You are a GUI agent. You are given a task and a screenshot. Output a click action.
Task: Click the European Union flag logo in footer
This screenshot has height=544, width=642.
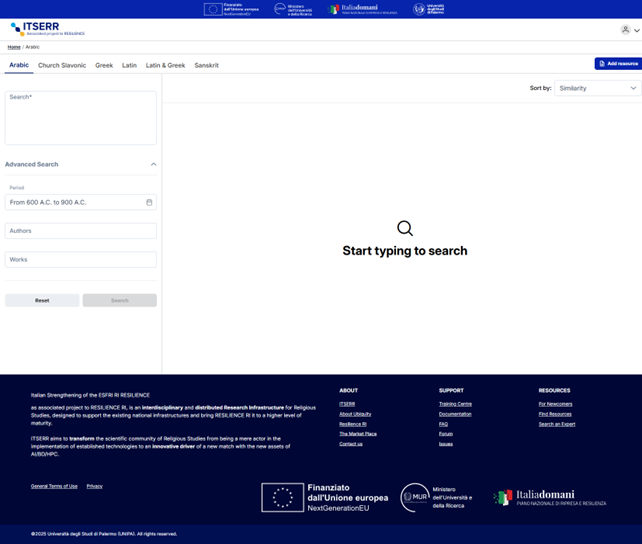282,497
